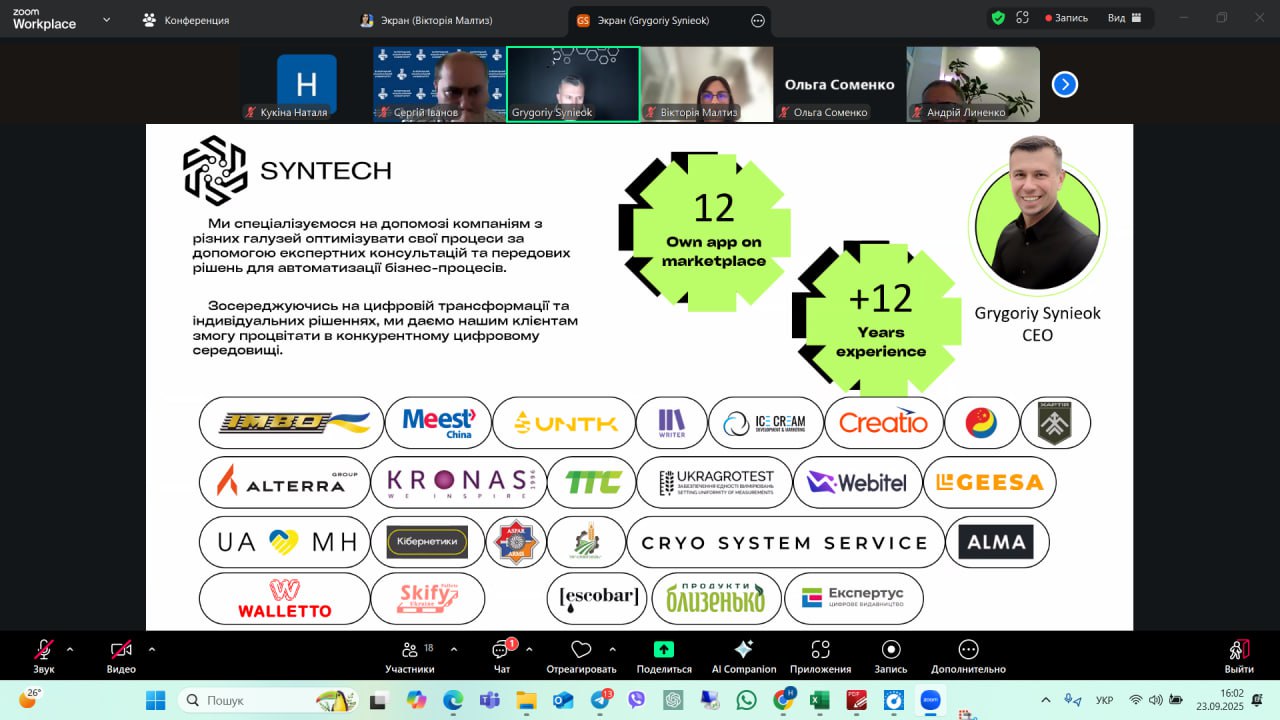The image size is (1280, 720).
Task: Expand the arrow next to Чат
Action: pyautogui.click(x=529, y=649)
